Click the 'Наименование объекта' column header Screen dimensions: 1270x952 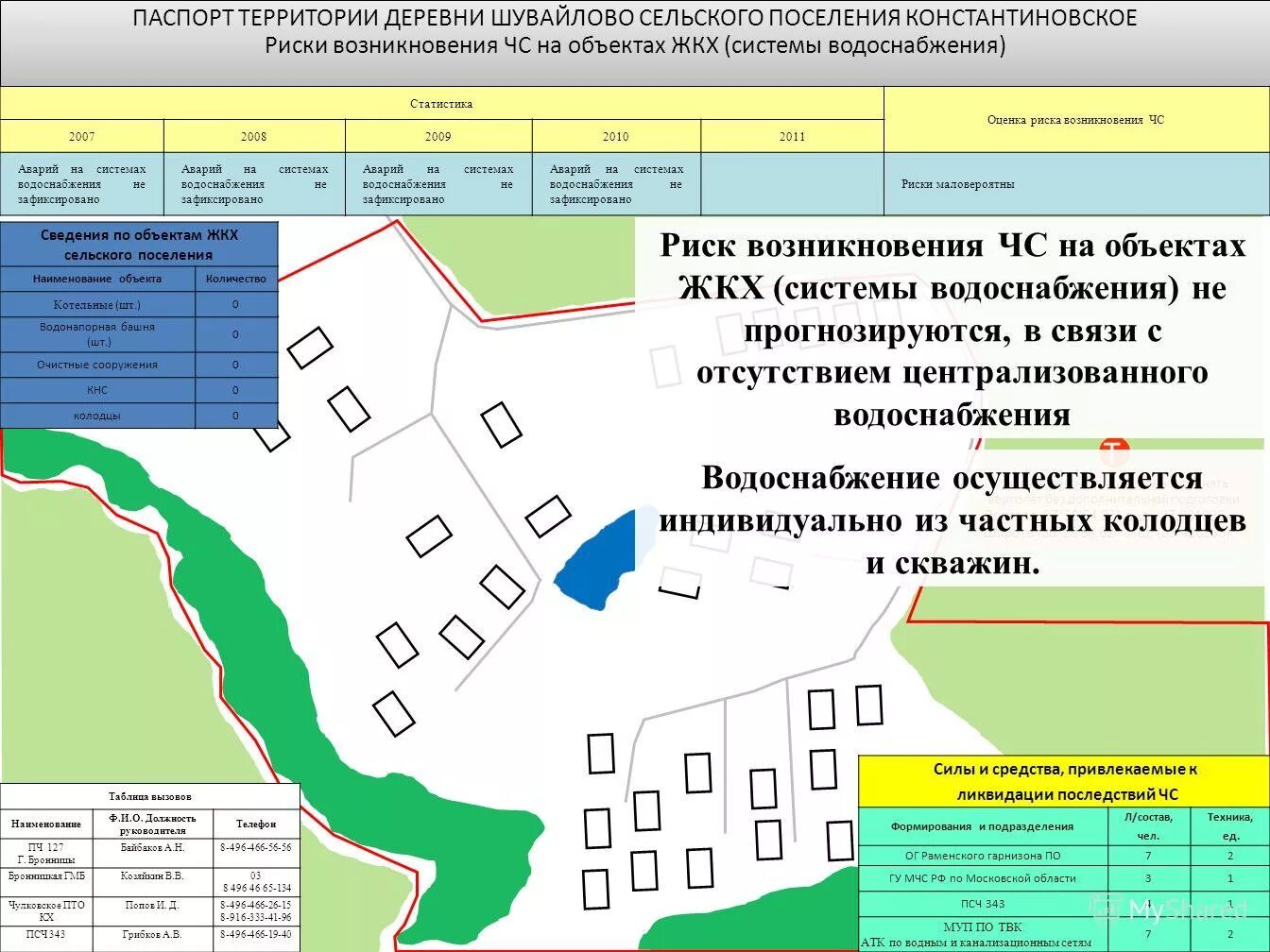(97, 279)
